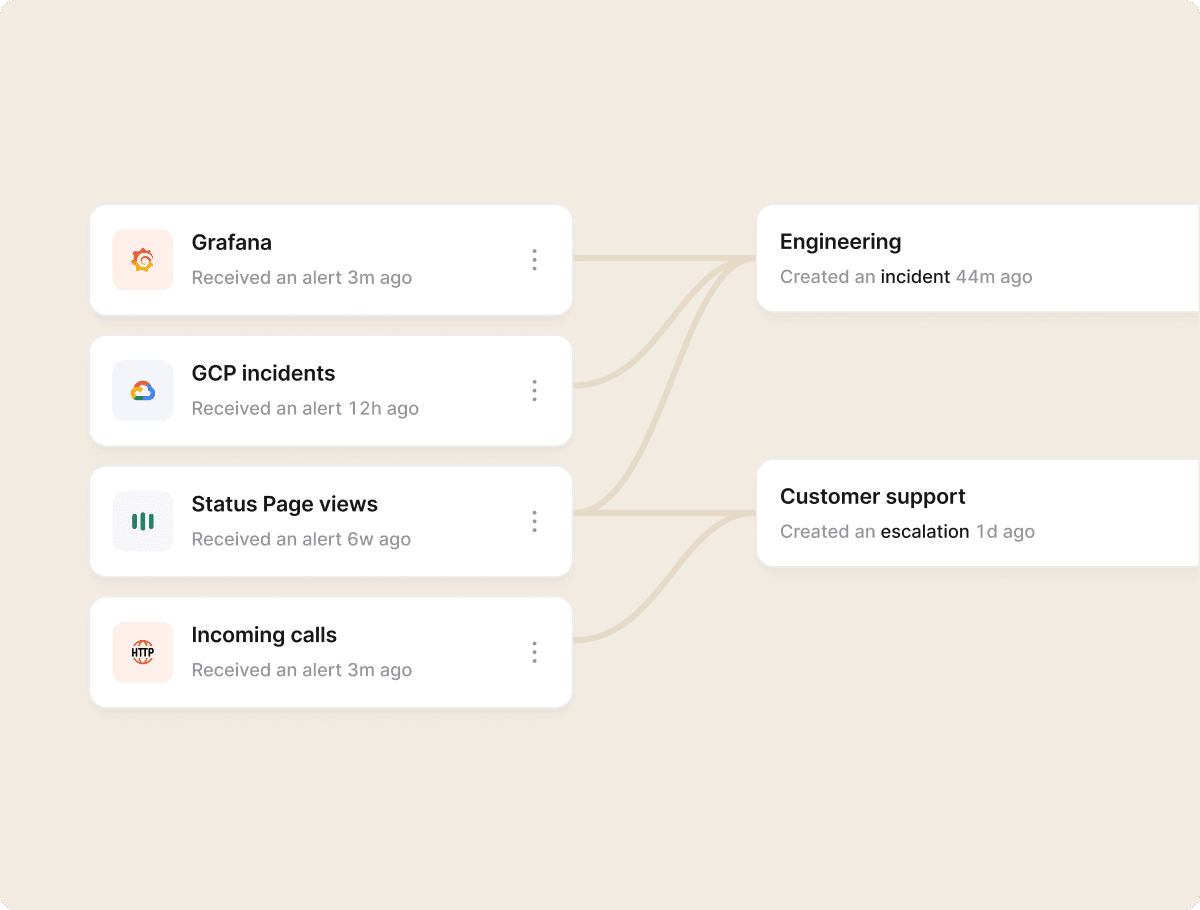Click the 'incident' link in Engineering card
Viewport: 1200px width, 910px height.
915,277
